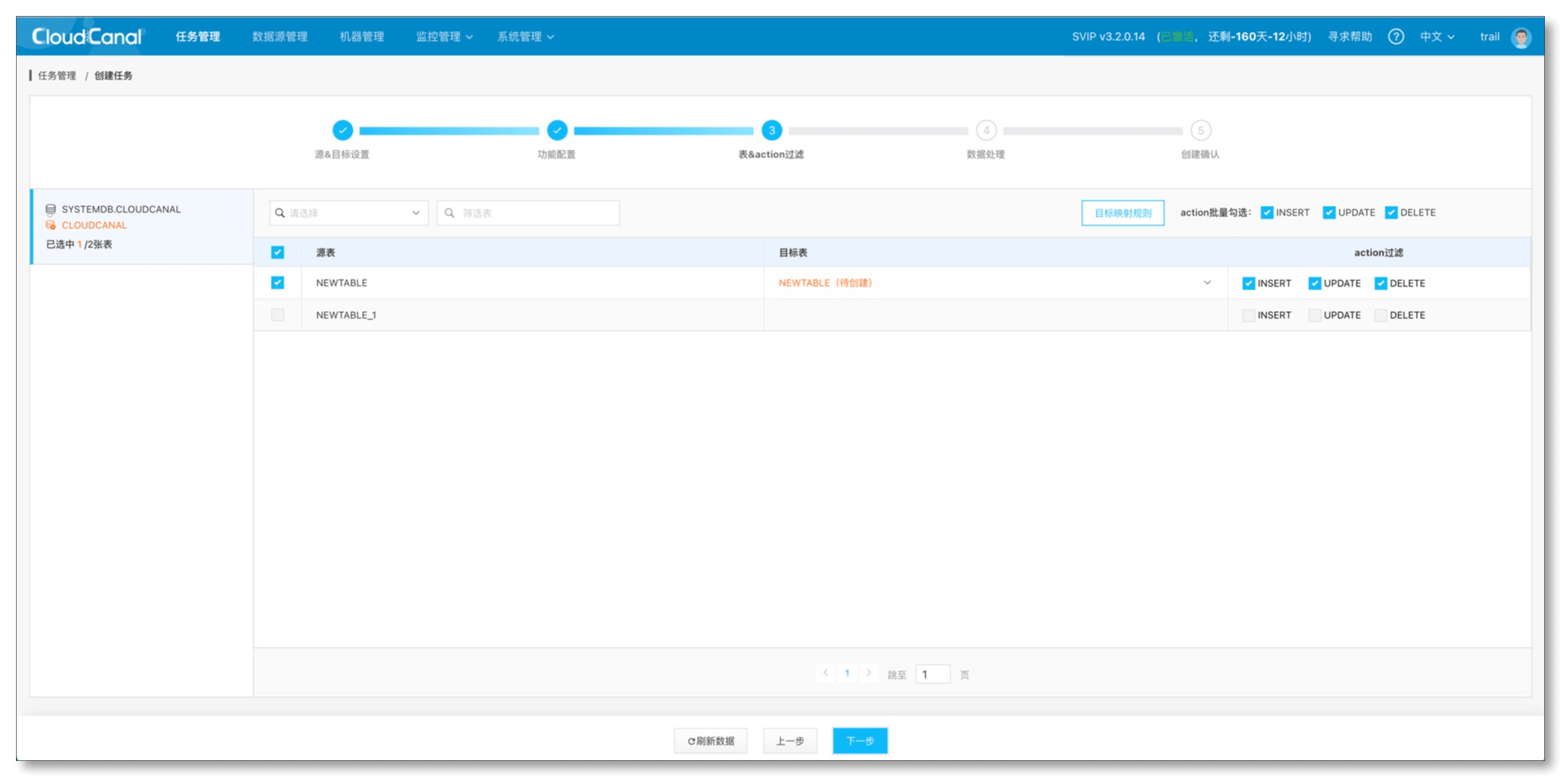Click the page jump number input field

(x=932, y=674)
